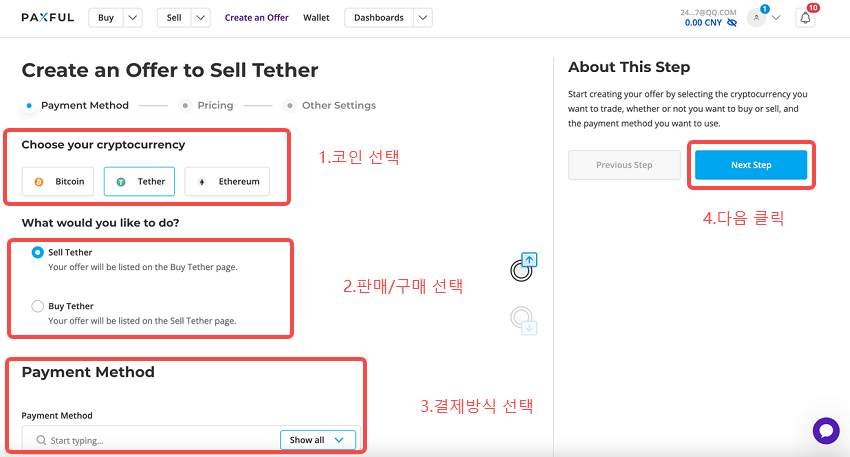The width and height of the screenshot is (850, 457).
Task: Click the Paxful logo
Action: click(48, 17)
